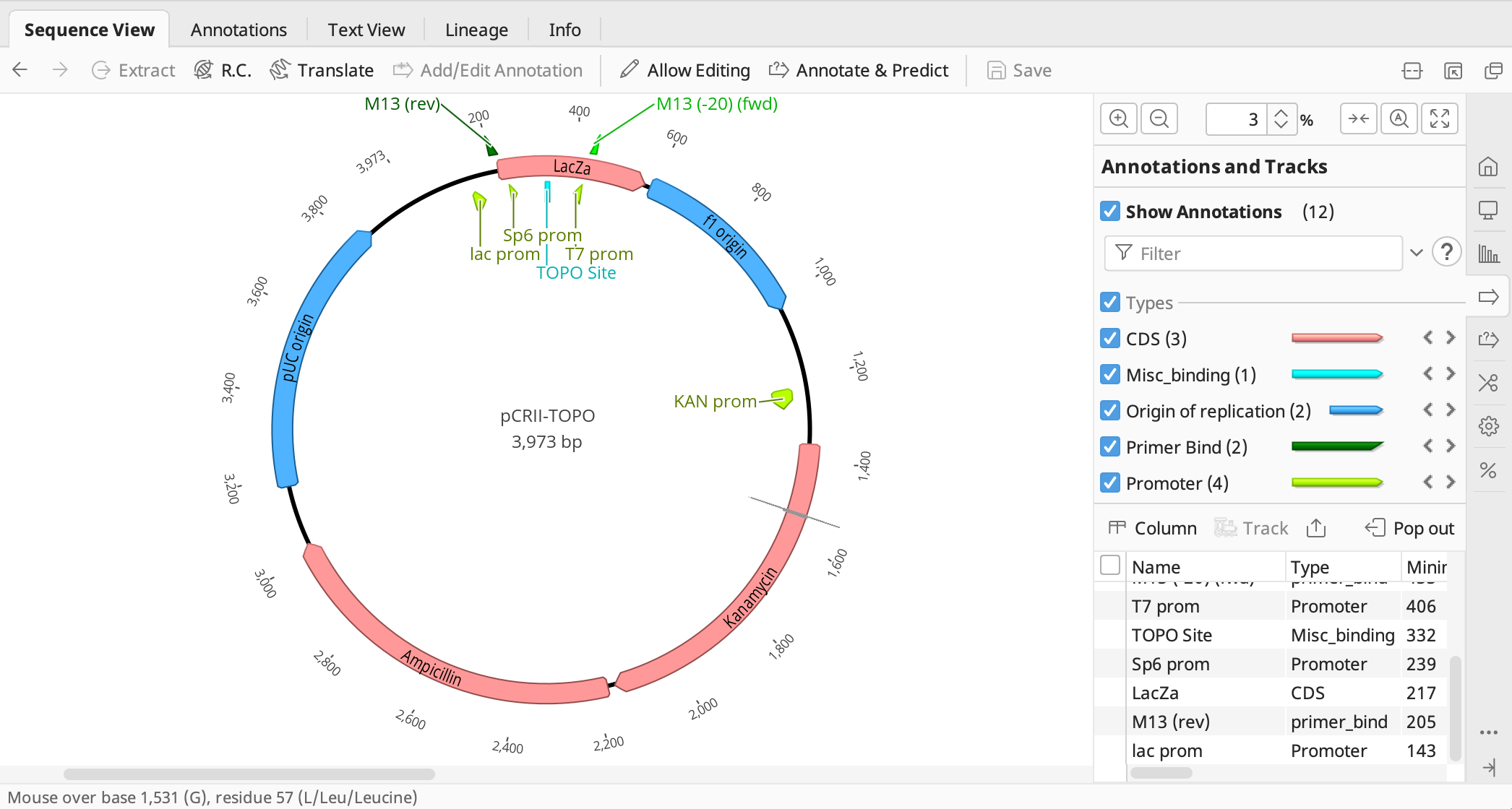1512x809 pixels.
Task: Click the zoom in magnifier icon
Action: click(1118, 119)
